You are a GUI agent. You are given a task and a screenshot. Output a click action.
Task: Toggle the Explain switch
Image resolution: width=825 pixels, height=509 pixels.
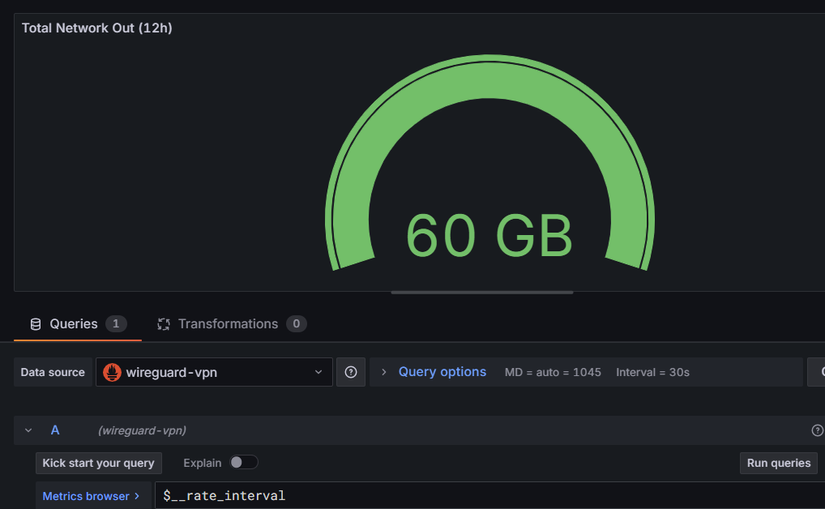tap(243, 463)
